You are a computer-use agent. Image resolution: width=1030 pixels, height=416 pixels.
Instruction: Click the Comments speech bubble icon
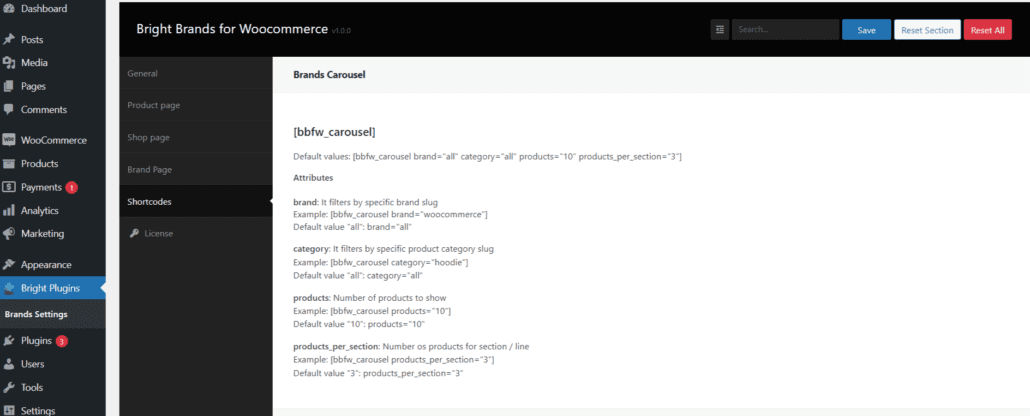coord(9,110)
